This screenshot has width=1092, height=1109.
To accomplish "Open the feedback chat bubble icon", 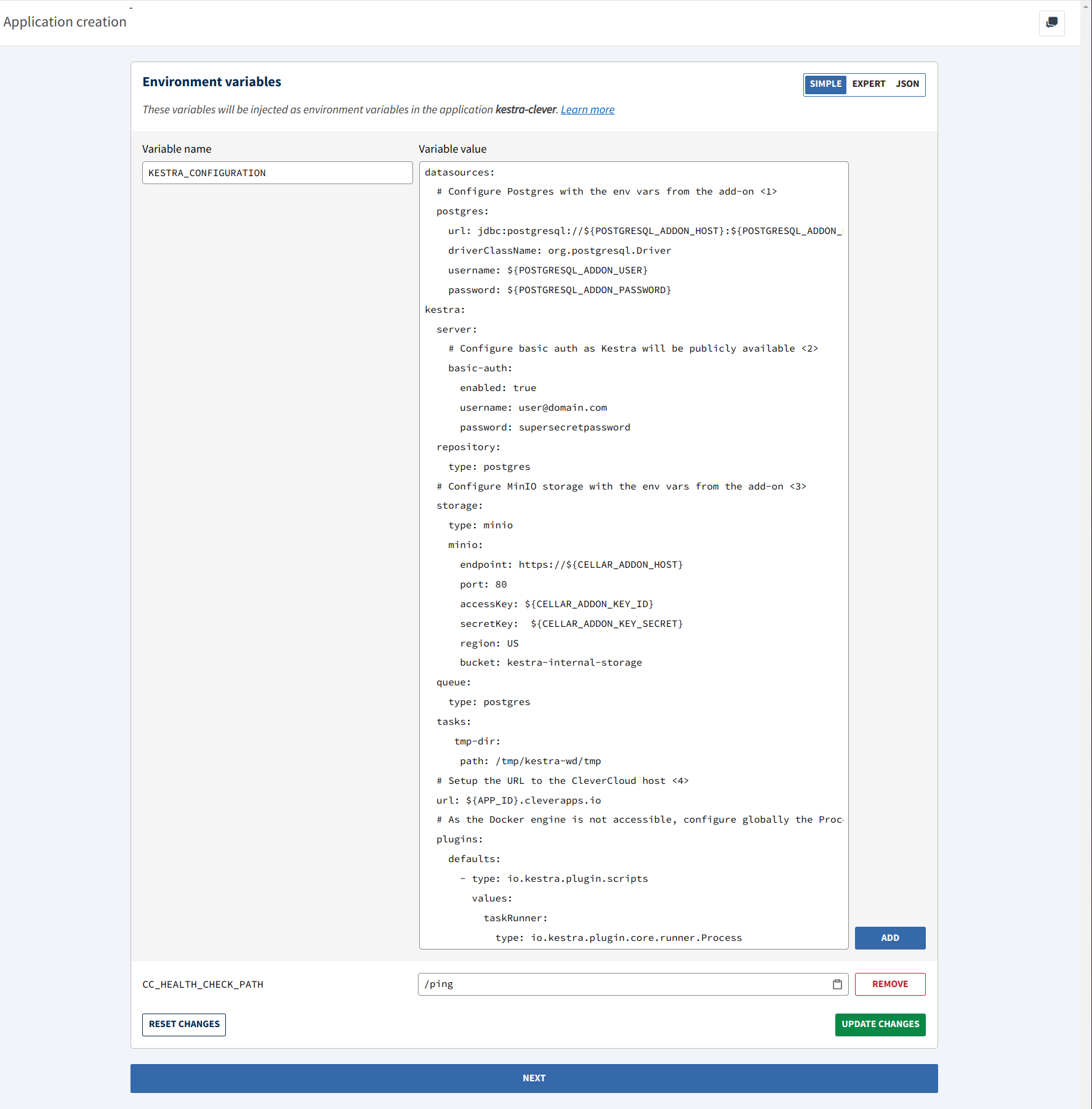I will click(1052, 23).
